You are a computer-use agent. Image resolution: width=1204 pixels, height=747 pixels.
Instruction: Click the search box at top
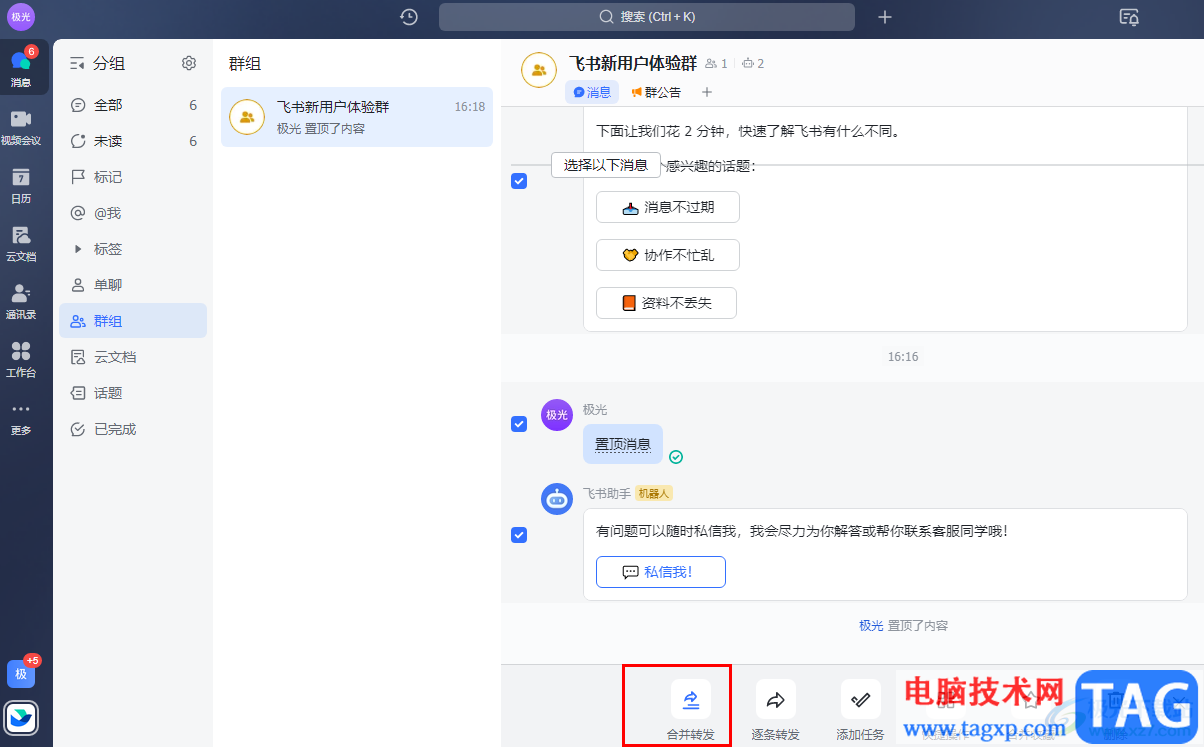pos(647,17)
